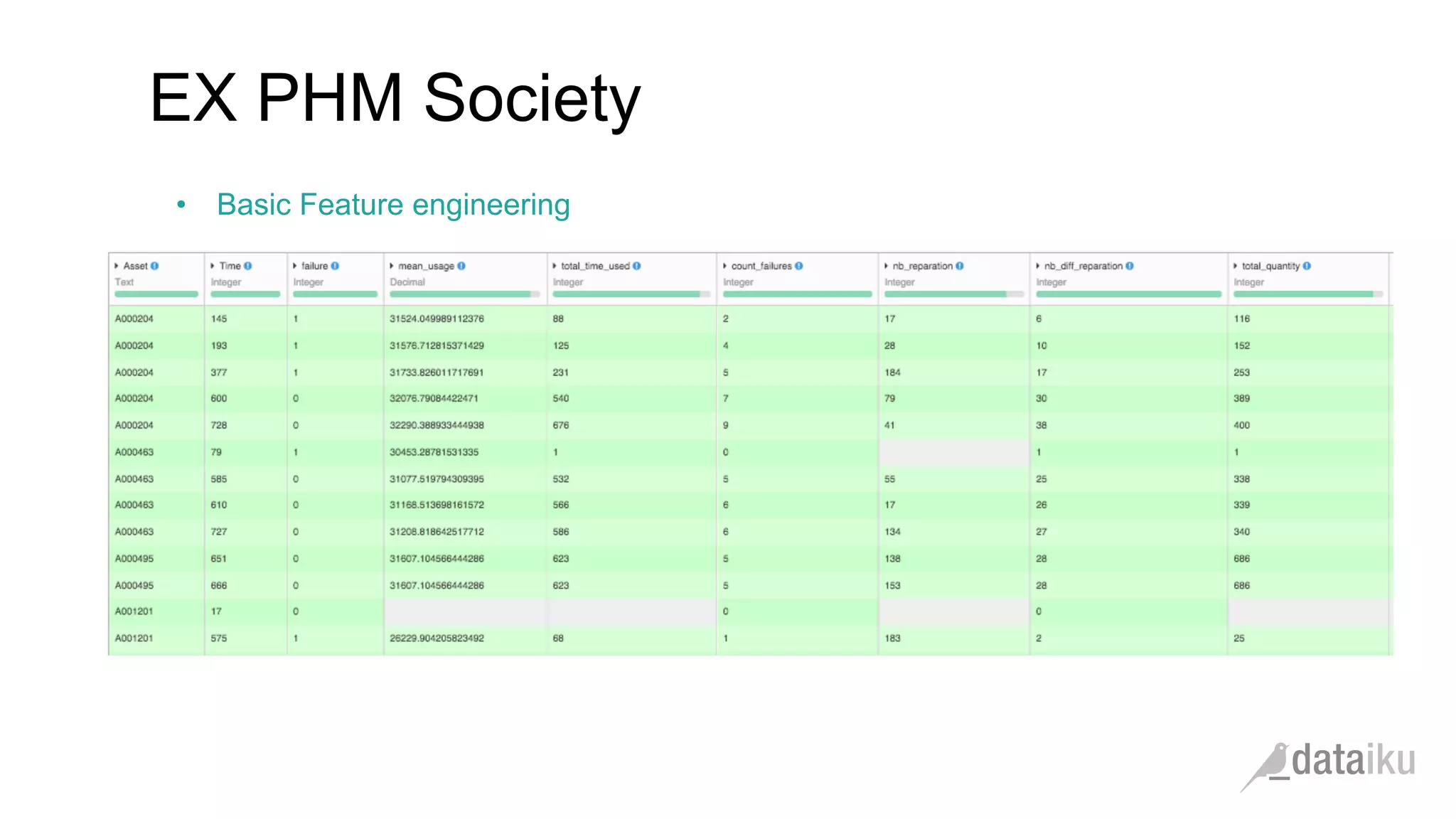Screen dimensions: 1456x819
Task: Select the empty mean_usage cell in row Time 17
Action: 466,611
